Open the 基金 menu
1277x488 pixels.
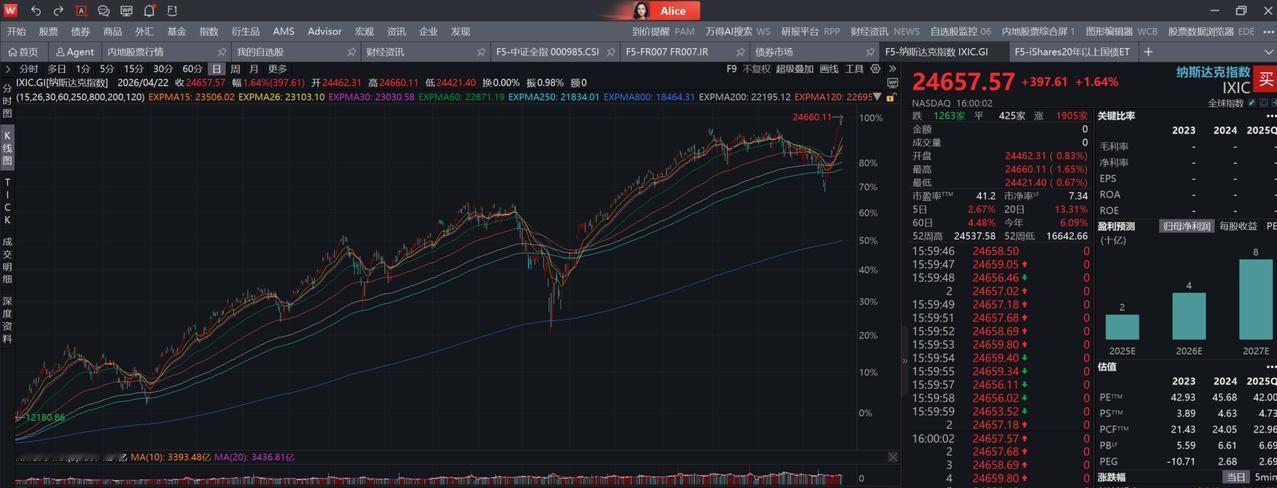(176, 32)
